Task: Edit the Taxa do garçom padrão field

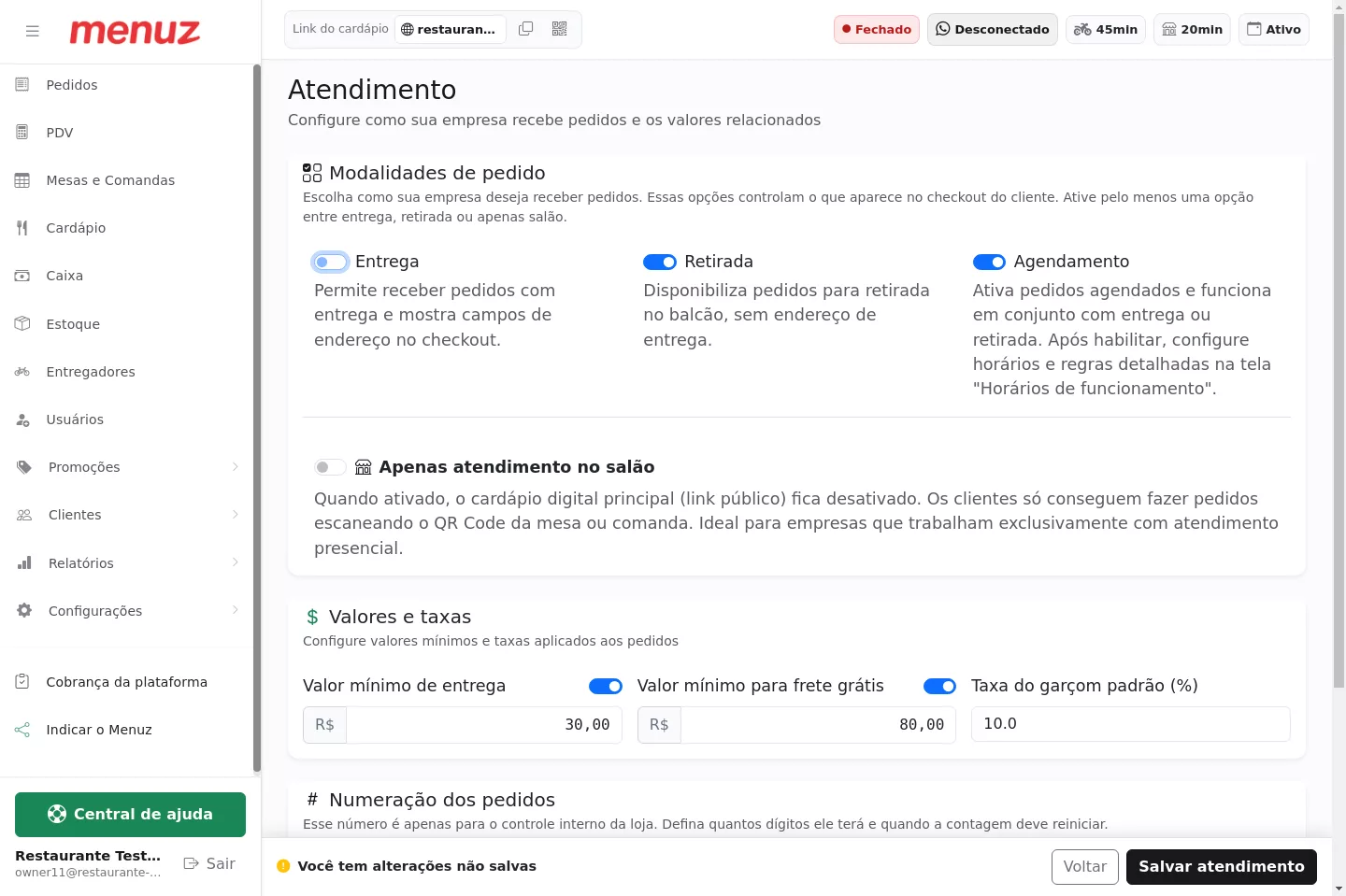Action: tap(1131, 724)
